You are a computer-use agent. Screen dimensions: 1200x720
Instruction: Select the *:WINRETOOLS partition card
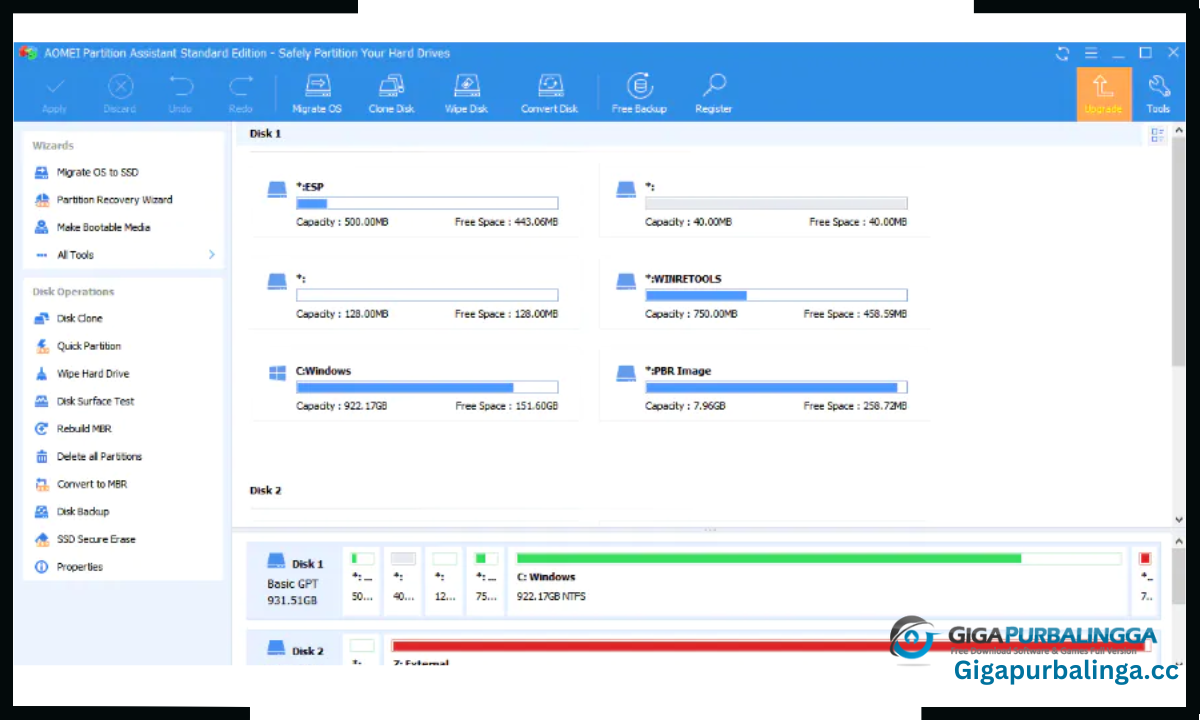click(x=764, y=295)
